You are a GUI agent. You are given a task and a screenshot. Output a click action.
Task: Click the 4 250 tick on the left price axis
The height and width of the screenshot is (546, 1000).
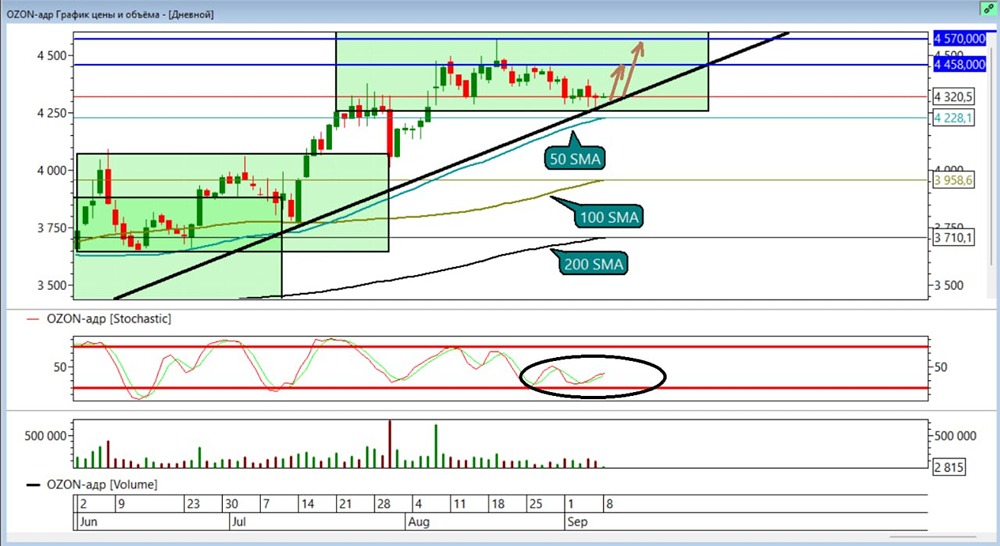pos(51,113)
